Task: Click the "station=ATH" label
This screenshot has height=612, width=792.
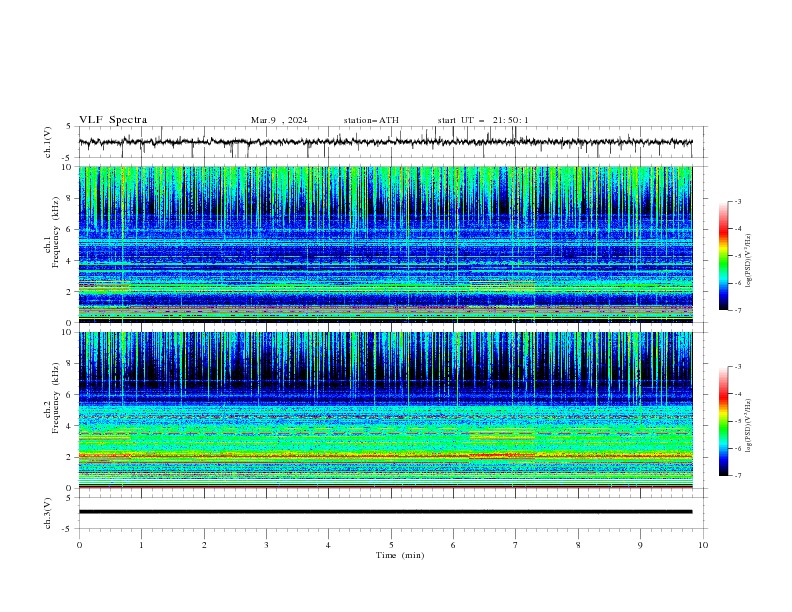Action: [371, 120]
